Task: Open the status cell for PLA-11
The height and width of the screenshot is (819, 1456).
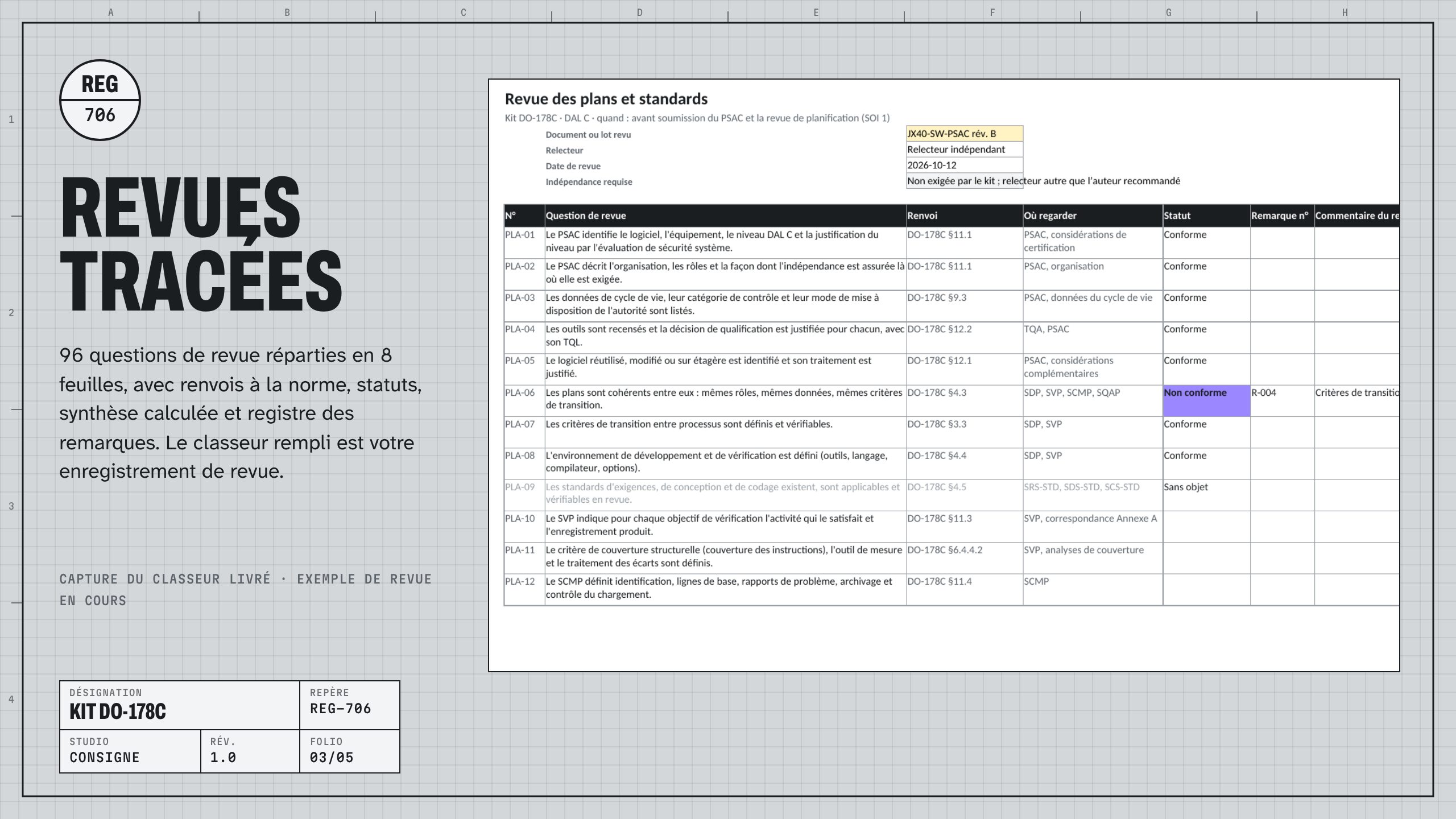Action: click(1206, 557)
